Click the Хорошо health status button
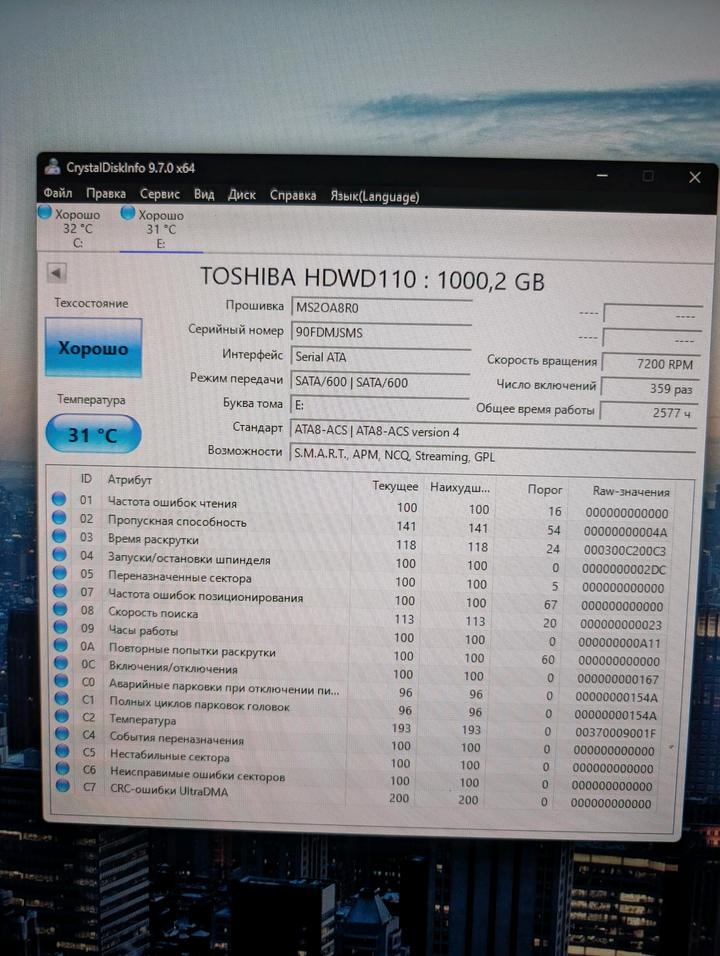Image resolution: width=720 pixels, height=956 pixels. pyautogui.click(x=93, y=348)
